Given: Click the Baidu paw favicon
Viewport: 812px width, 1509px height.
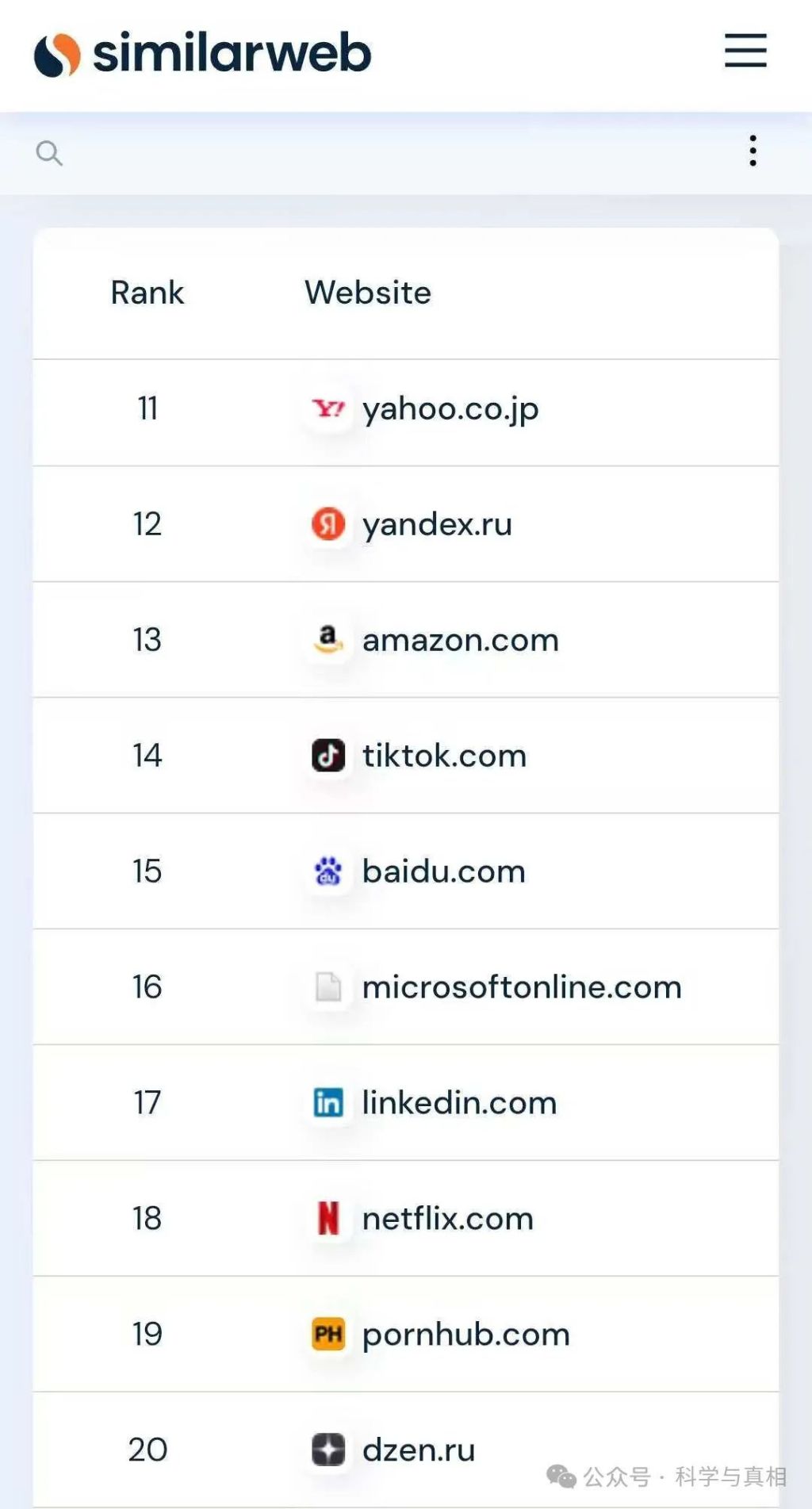Looking at the screenshot, I should (x=328, y=871).
